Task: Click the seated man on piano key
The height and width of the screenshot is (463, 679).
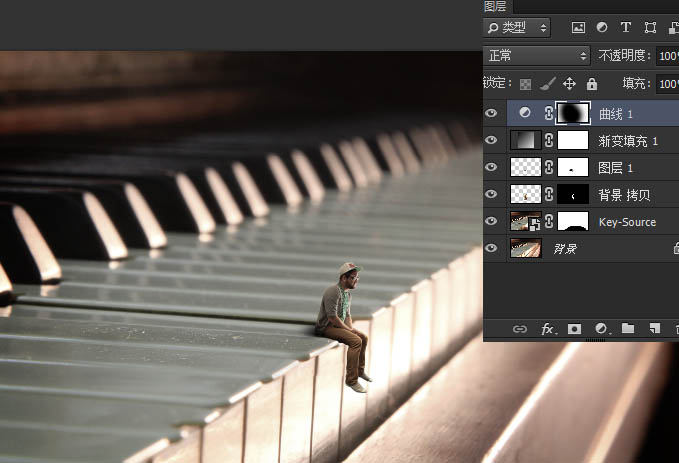Action: (343, 327)
